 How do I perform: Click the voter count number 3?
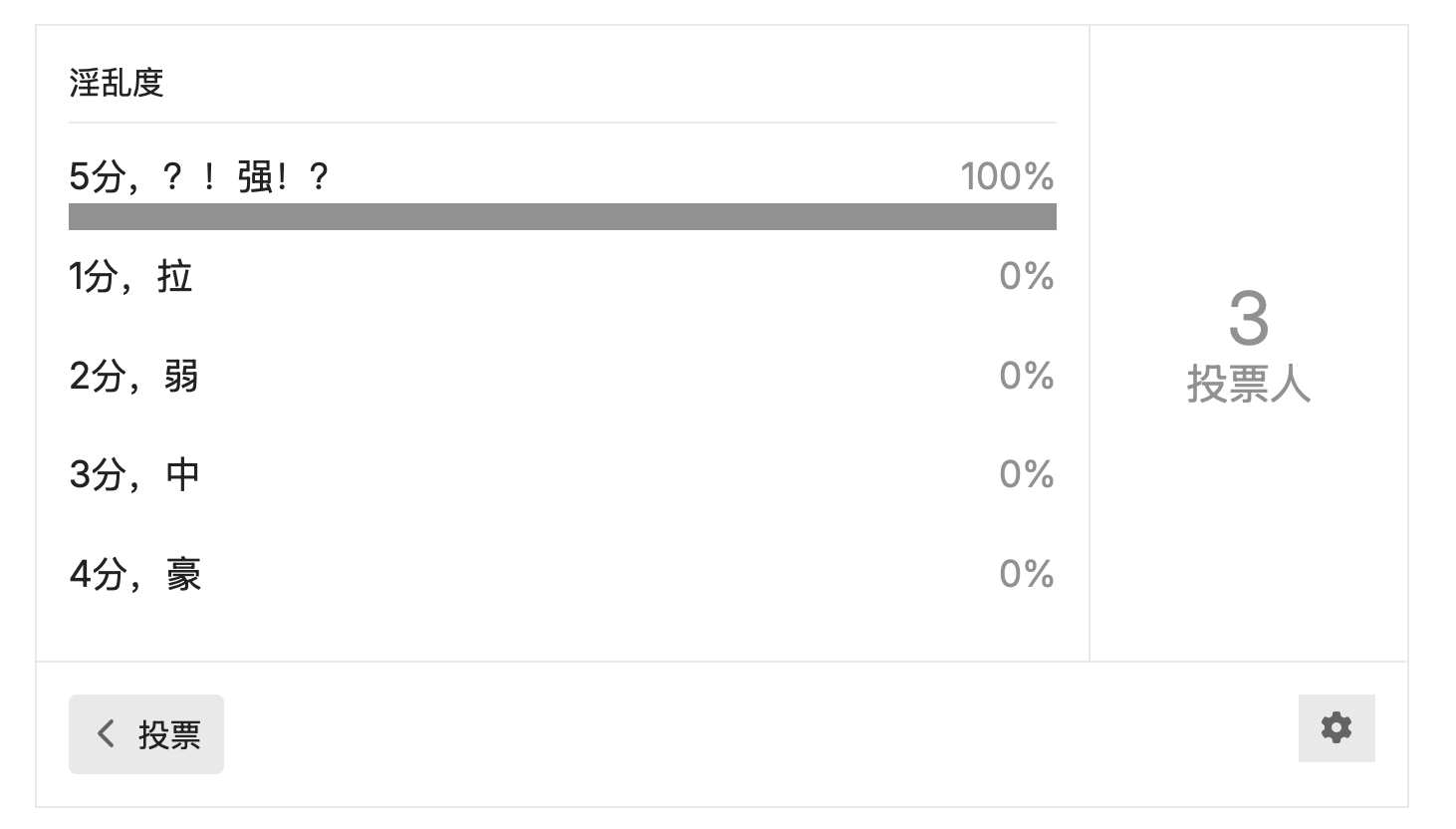1248,319
